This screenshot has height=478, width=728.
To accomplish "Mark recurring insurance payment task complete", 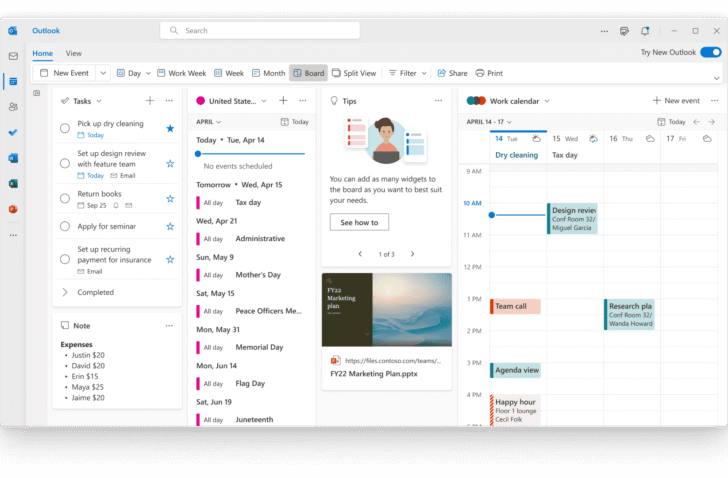I will pos(65,259).
